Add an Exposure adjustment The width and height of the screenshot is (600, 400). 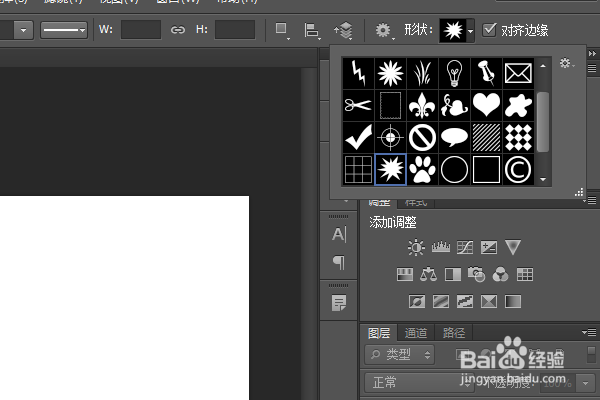pyautogui.click(x=489, y=247)
